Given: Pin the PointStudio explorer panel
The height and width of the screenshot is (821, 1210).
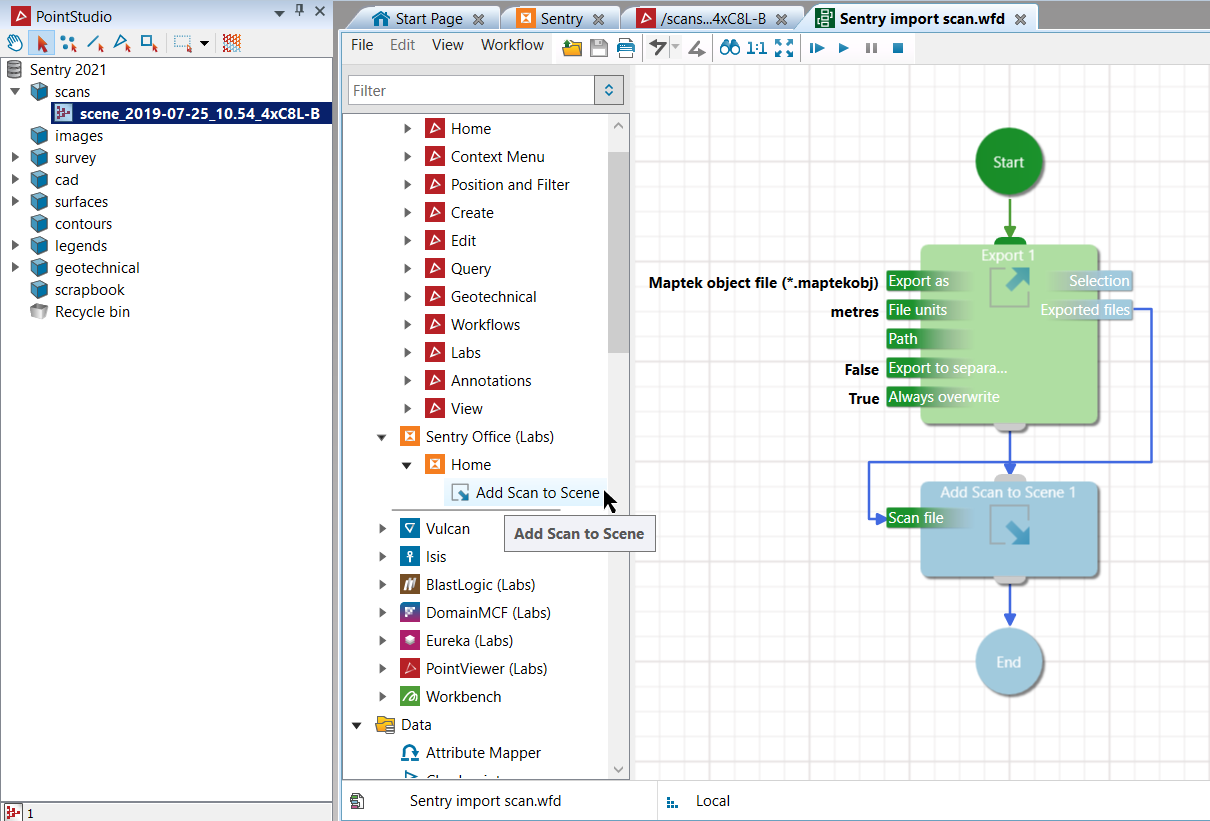Looking at the screenshot, I should [x=299, y=11].
